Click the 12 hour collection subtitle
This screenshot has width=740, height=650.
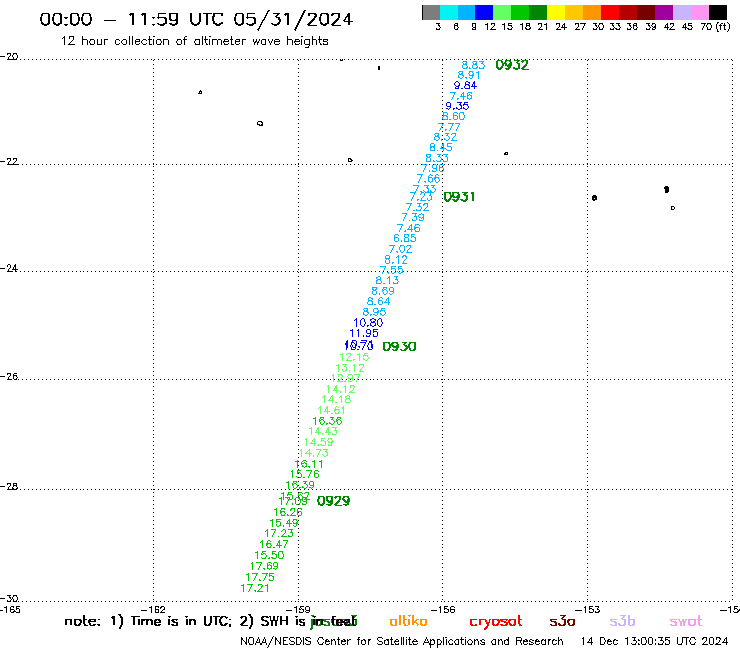pyautogui.click(x=194, y=42)
